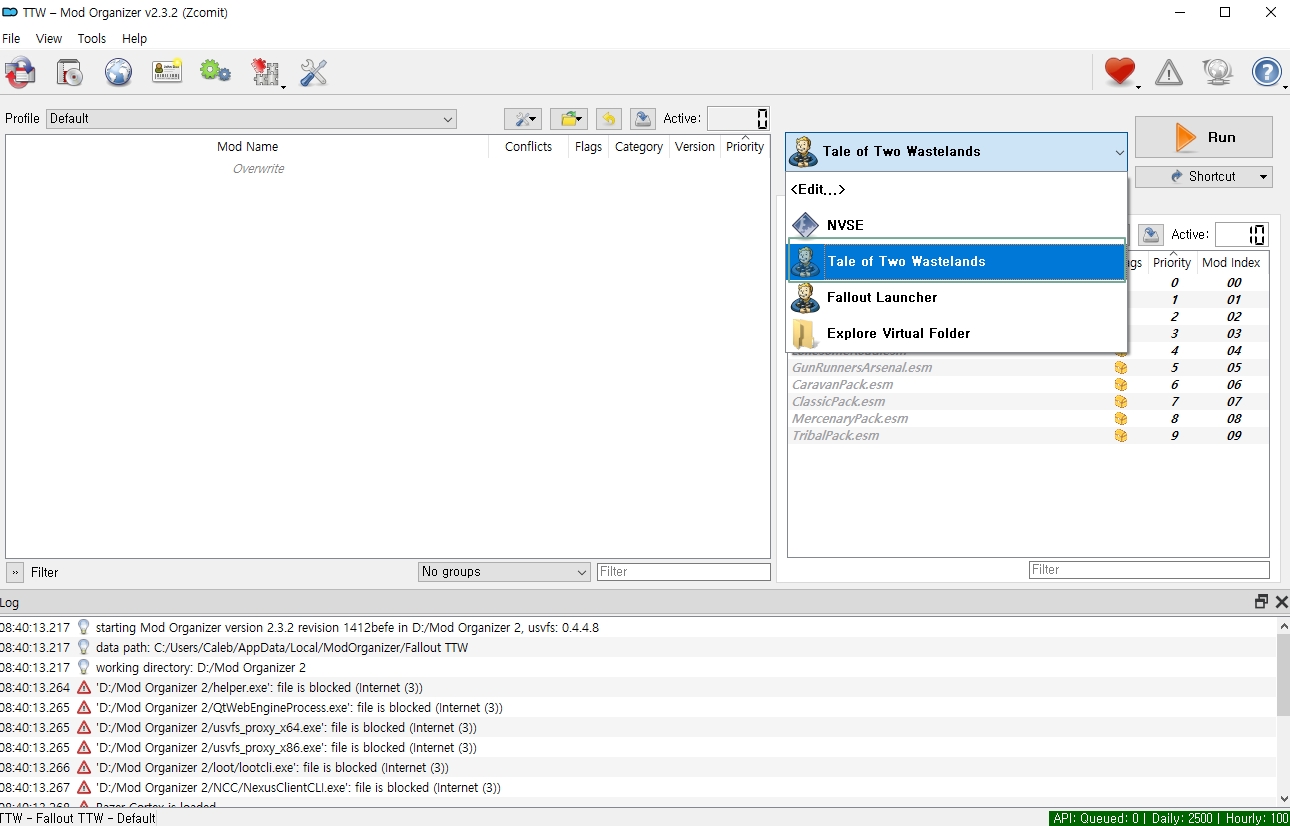1290x826 pixels.
Task: Click the Update globe icon
Action: click(1217, 72)
